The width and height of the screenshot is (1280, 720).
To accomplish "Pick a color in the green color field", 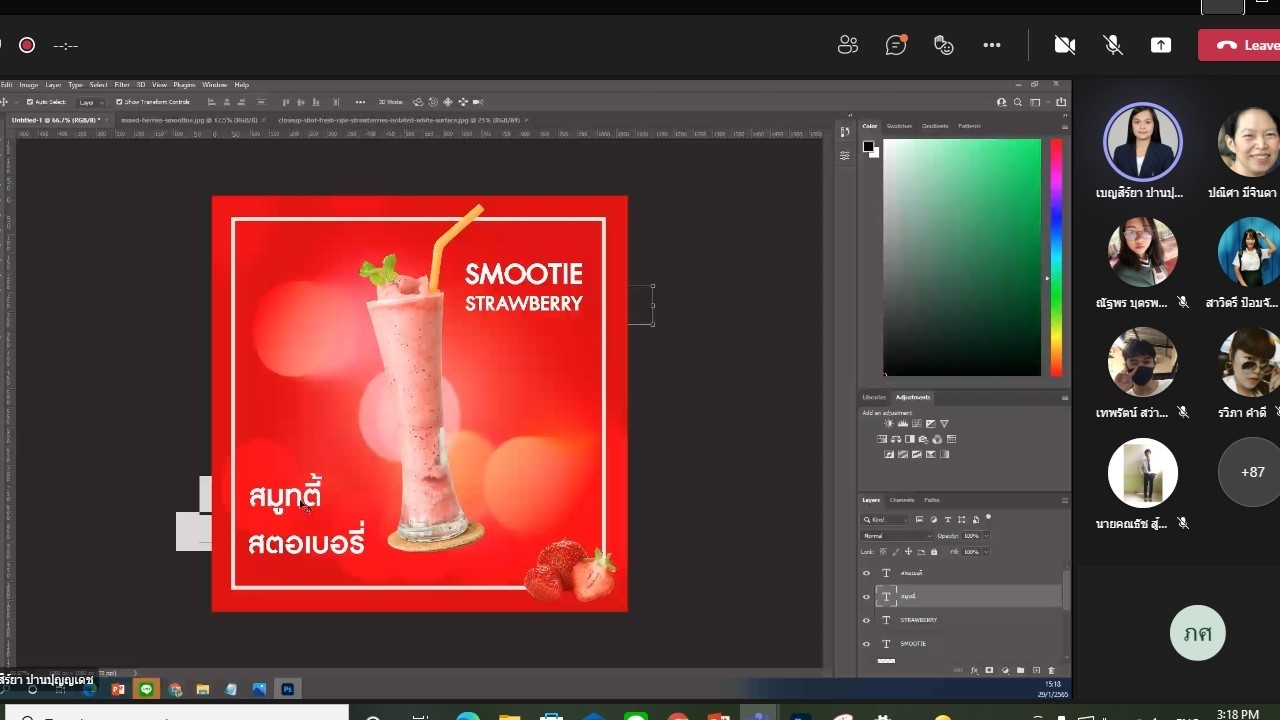I will coord(962,257).
